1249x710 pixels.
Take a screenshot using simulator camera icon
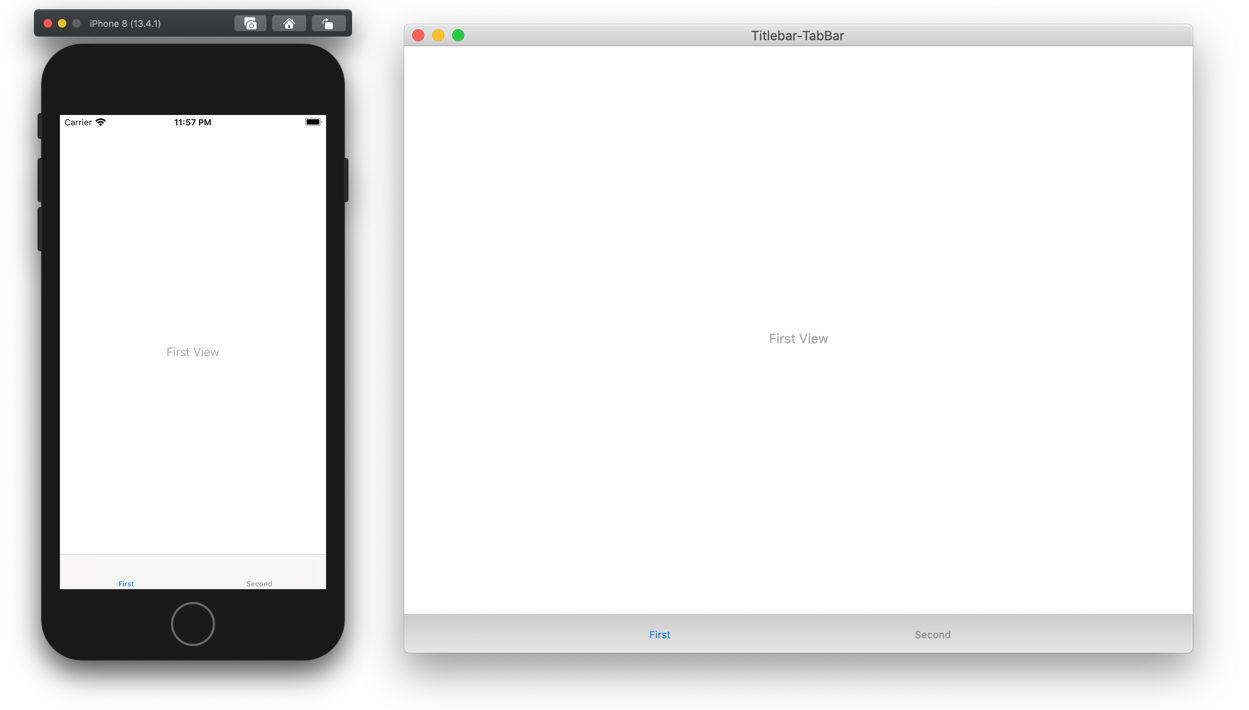point(250,23)
